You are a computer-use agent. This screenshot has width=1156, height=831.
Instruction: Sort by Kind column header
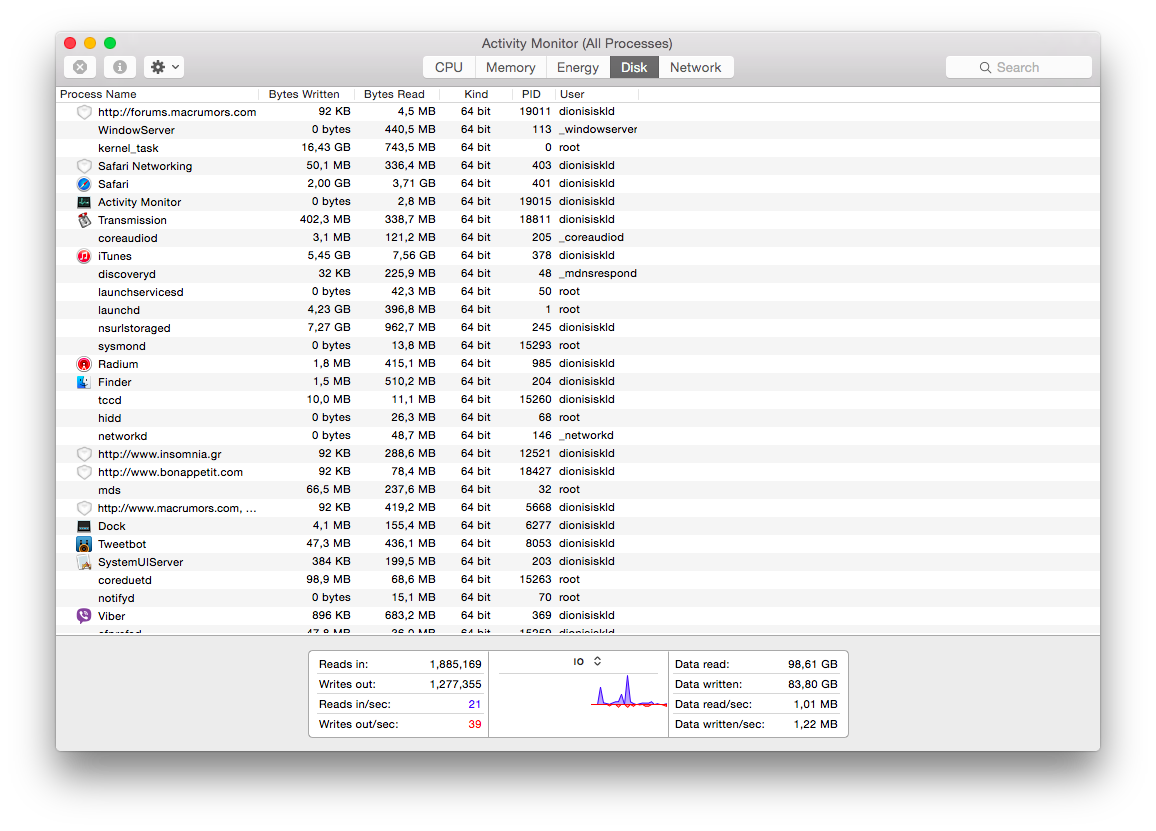tap(476, 94)
